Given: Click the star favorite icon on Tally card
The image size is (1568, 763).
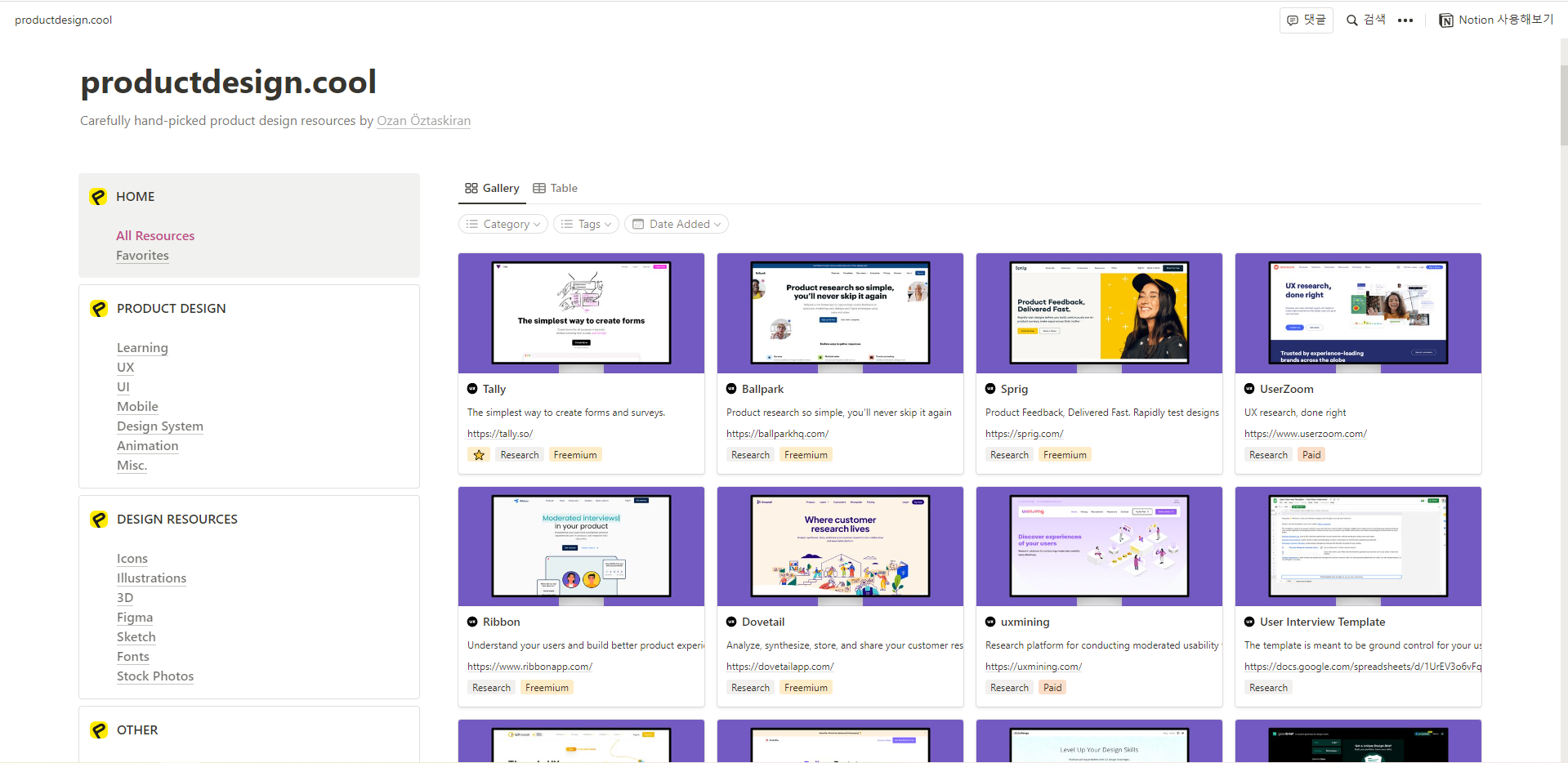Looking at the screenshot, I should (x=479, y=455).
